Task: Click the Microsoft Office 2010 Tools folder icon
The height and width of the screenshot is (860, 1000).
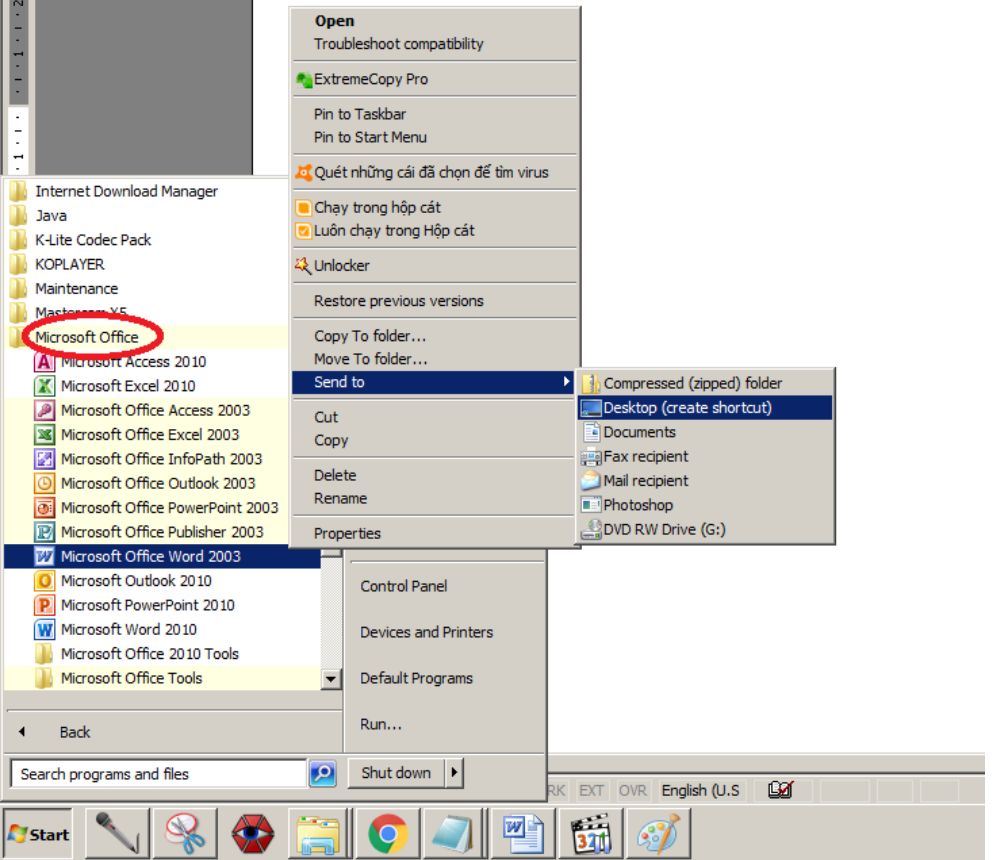Action: pyautogui.click(x=44, y=654)
